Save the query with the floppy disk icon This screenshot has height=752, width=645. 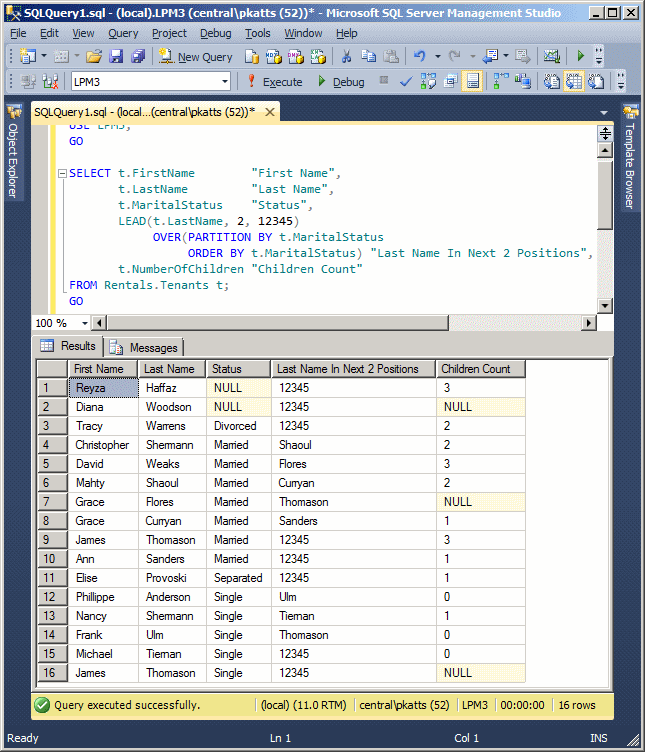[116, 56]
